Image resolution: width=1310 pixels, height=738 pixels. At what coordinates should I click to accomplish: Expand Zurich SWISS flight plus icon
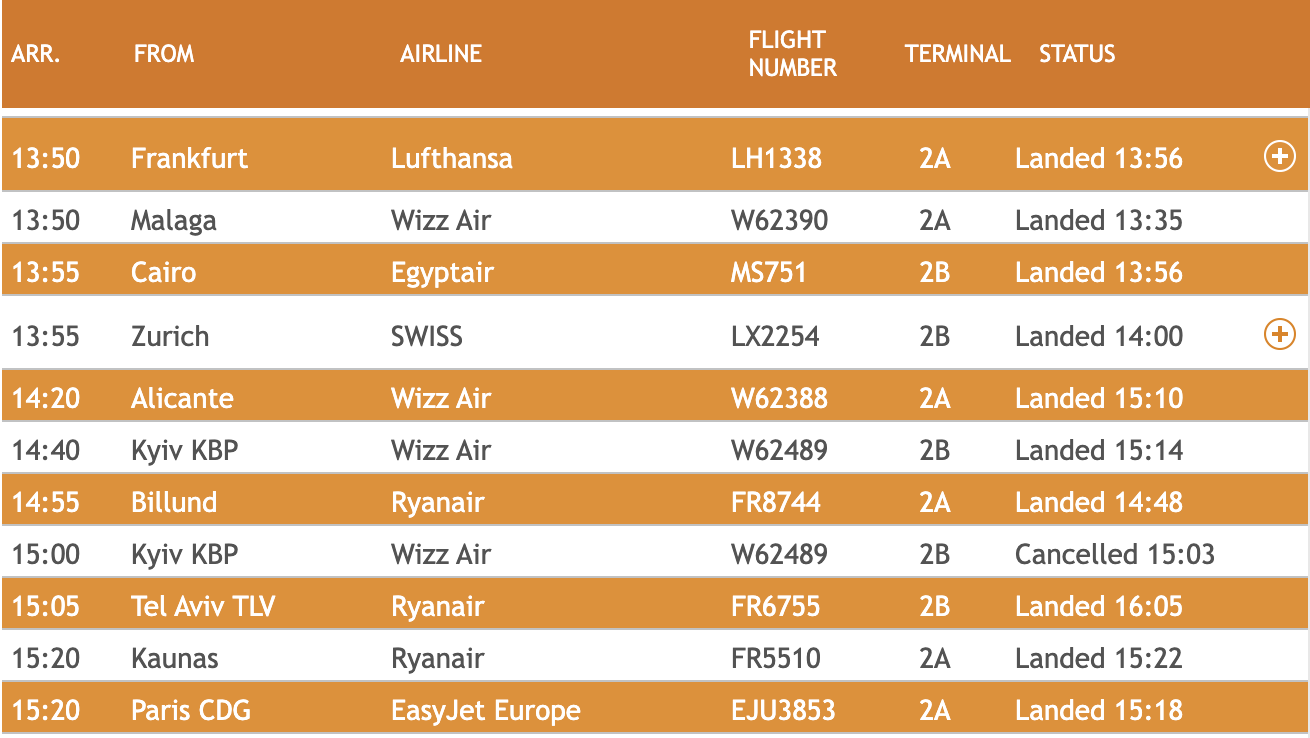[x=1280, y=334]
